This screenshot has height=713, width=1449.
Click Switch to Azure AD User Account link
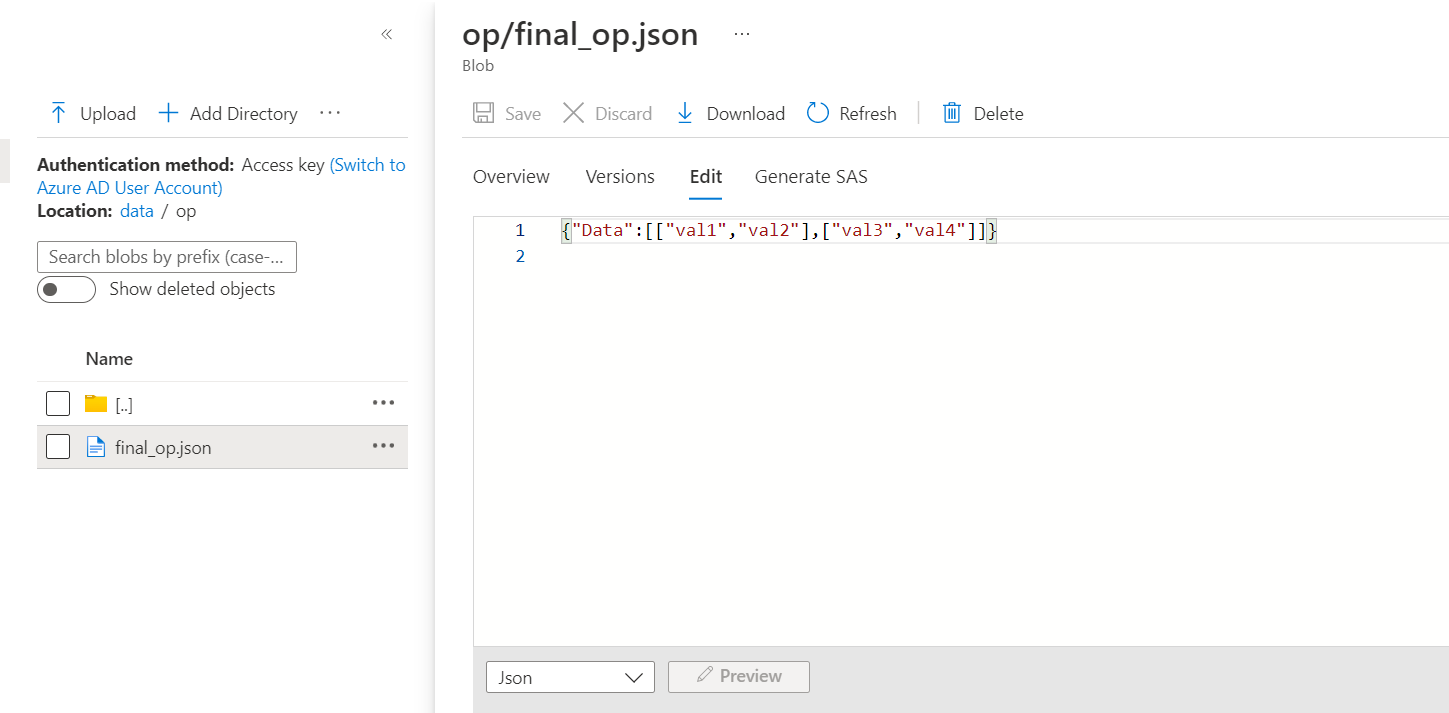point(221,176)
